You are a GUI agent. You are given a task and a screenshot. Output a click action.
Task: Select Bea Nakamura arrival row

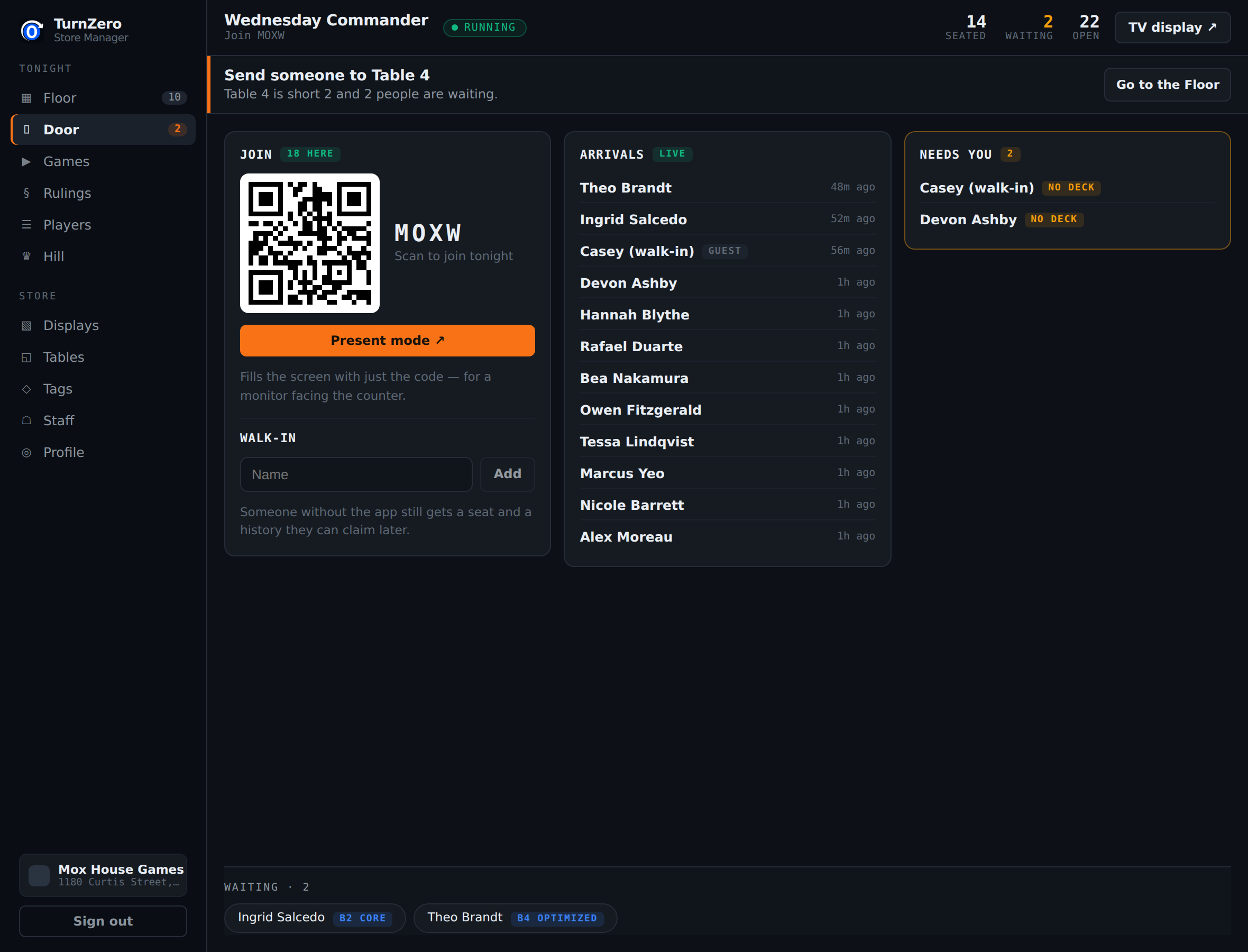tap(727, 378)
